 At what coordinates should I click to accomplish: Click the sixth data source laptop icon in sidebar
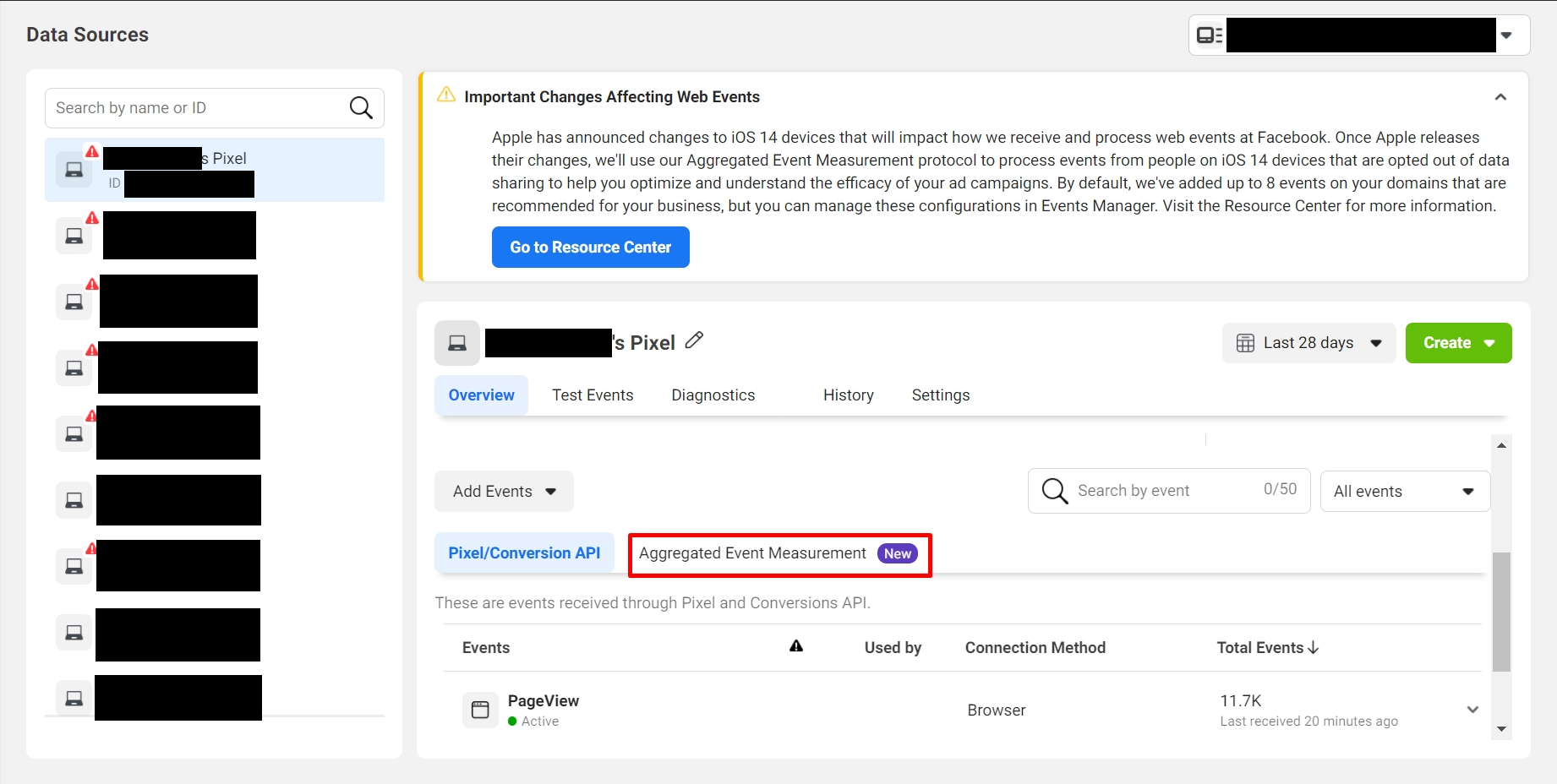[74, 500]
